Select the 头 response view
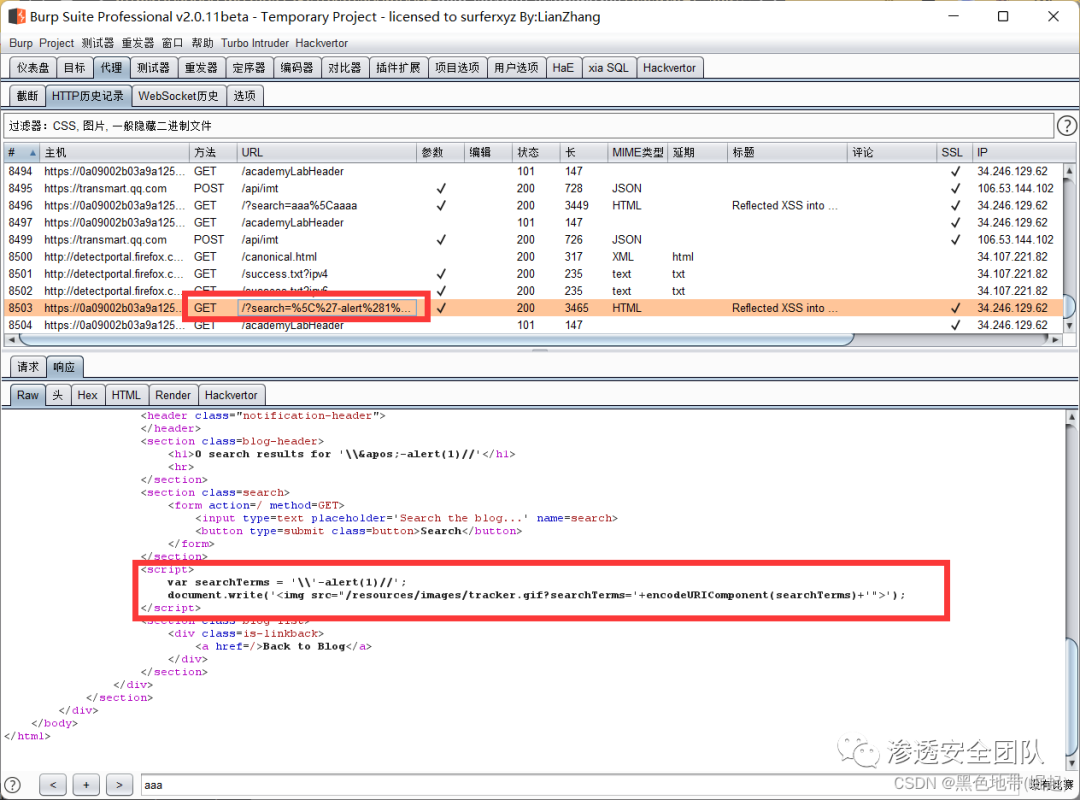This screenshot has width=1080, height=800. (x=58, y=395)
